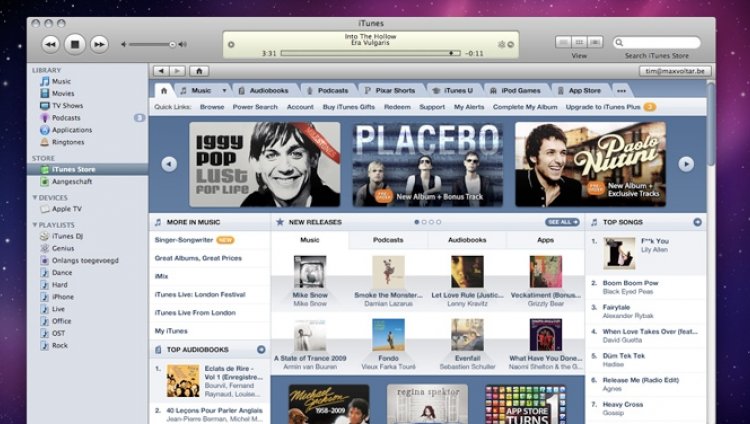Screen dimensions: 750x424
Task: Show the previous featured banner
Action: point(169,164)
